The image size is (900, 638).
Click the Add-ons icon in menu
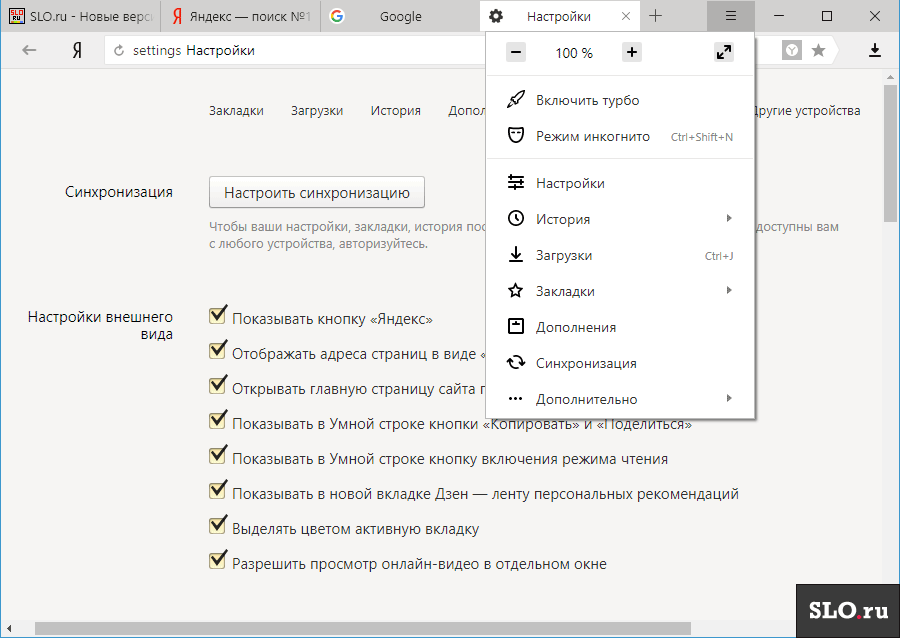[x=515, y=326]
